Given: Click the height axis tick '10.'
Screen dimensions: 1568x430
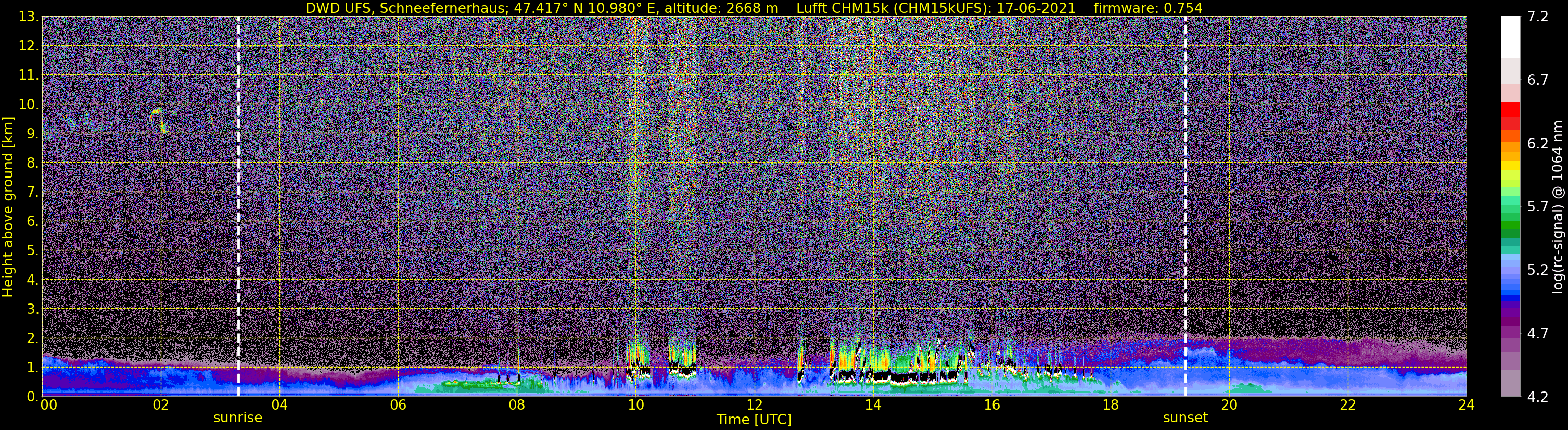Looking at the screenshot, I should tap(28, 104).
